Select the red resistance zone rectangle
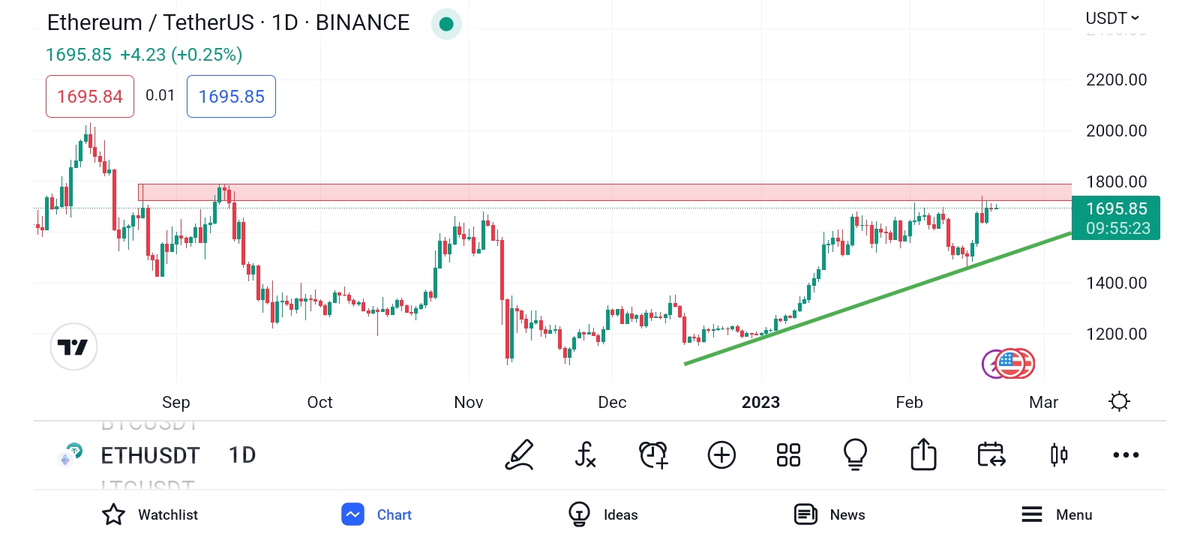 tap(600, 192)
